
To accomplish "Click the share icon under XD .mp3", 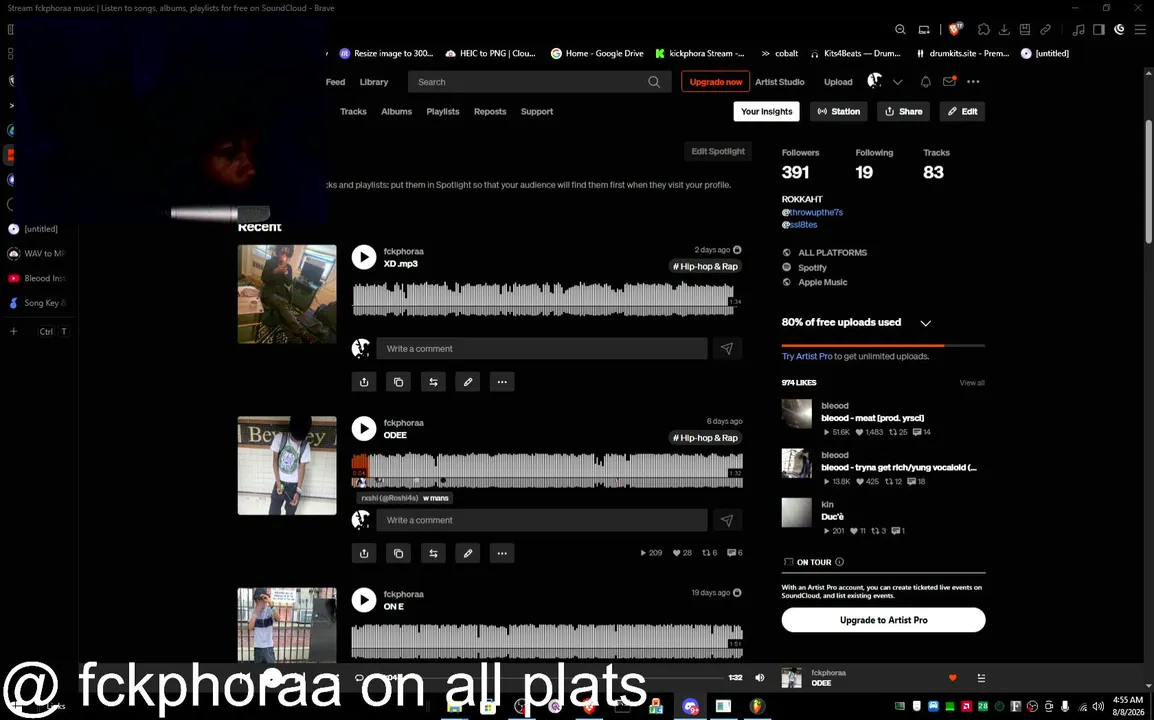I will pos(364,382).
